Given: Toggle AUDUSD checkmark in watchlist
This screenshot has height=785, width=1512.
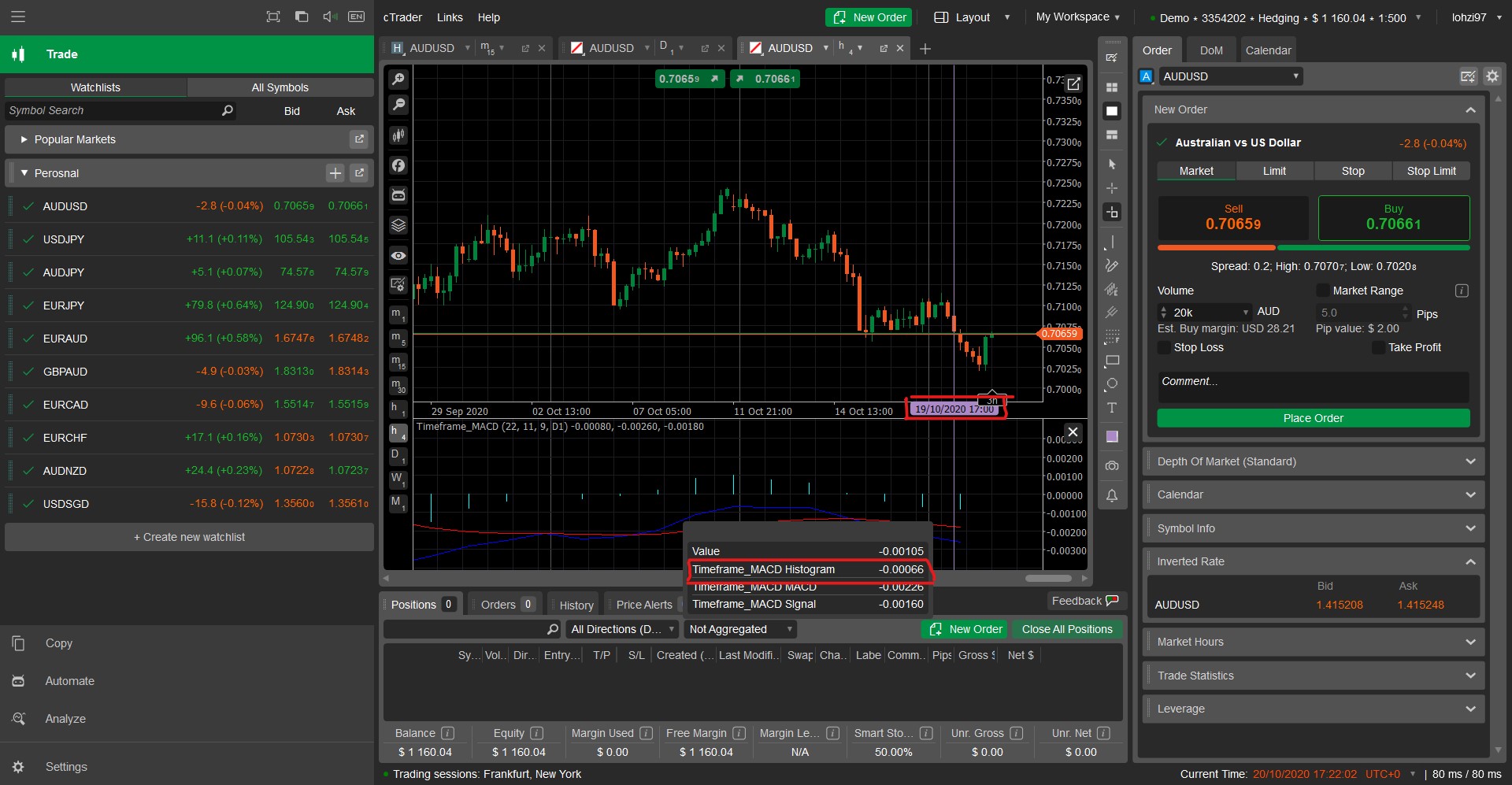Looking at the screenshot, I should point(28,206).
